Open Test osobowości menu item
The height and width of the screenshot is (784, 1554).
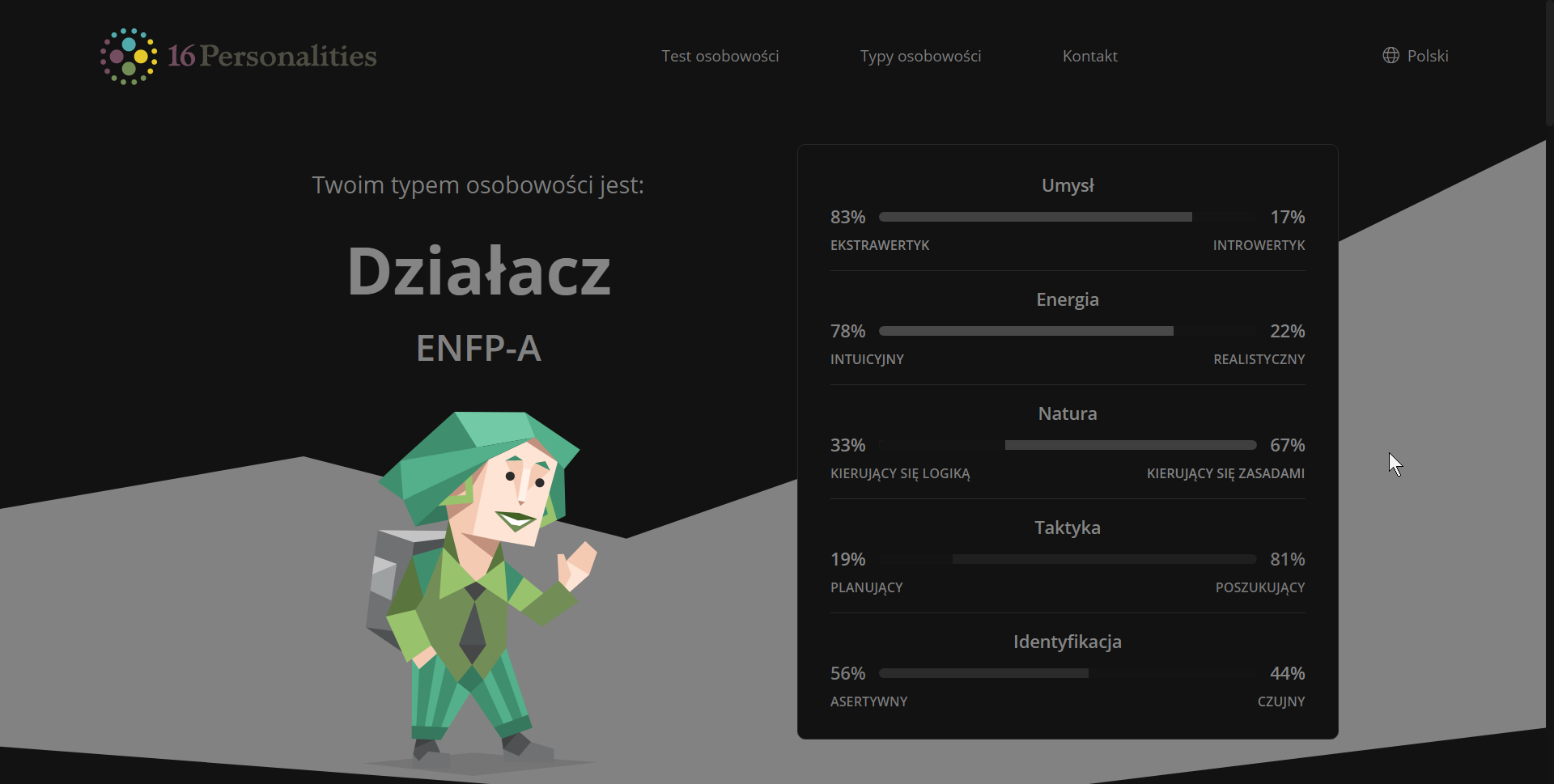pyautogui.click(x=720, y=56)
